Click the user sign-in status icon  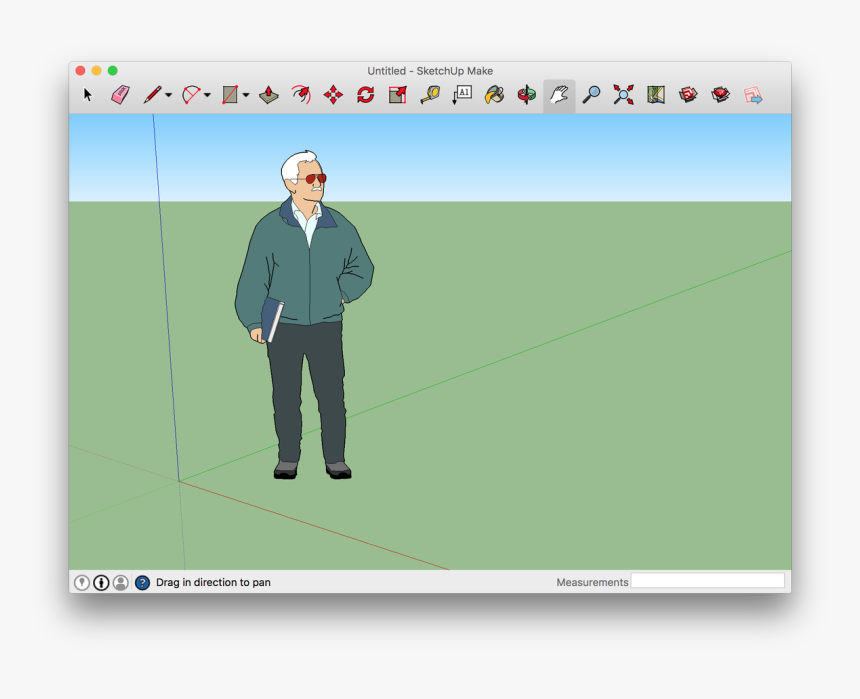click(121, 582)
